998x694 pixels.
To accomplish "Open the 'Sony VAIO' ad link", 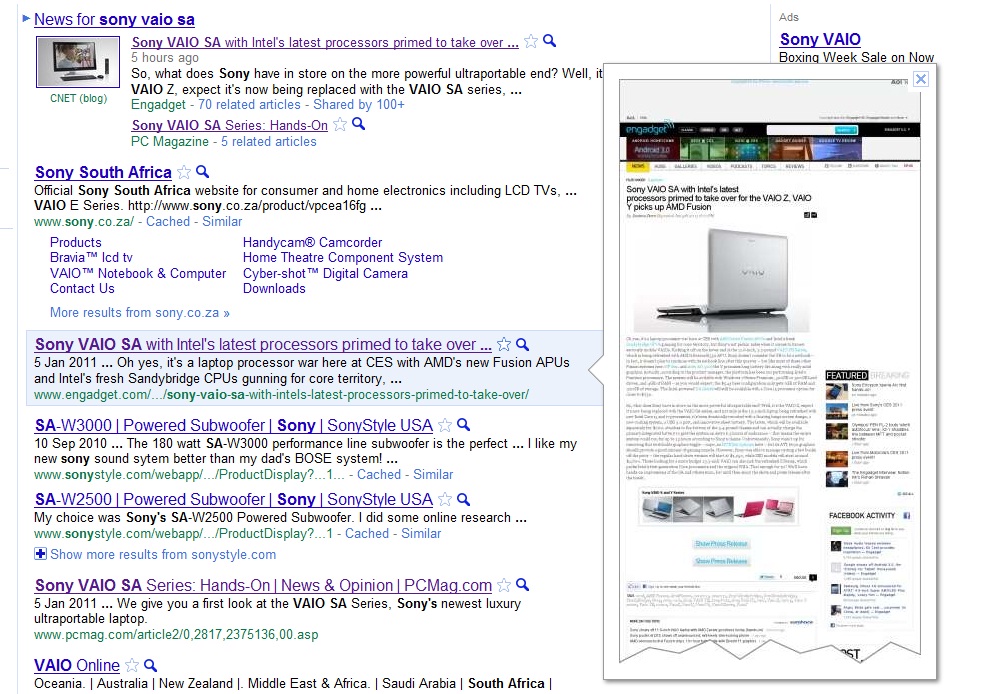I will [820, 39].
